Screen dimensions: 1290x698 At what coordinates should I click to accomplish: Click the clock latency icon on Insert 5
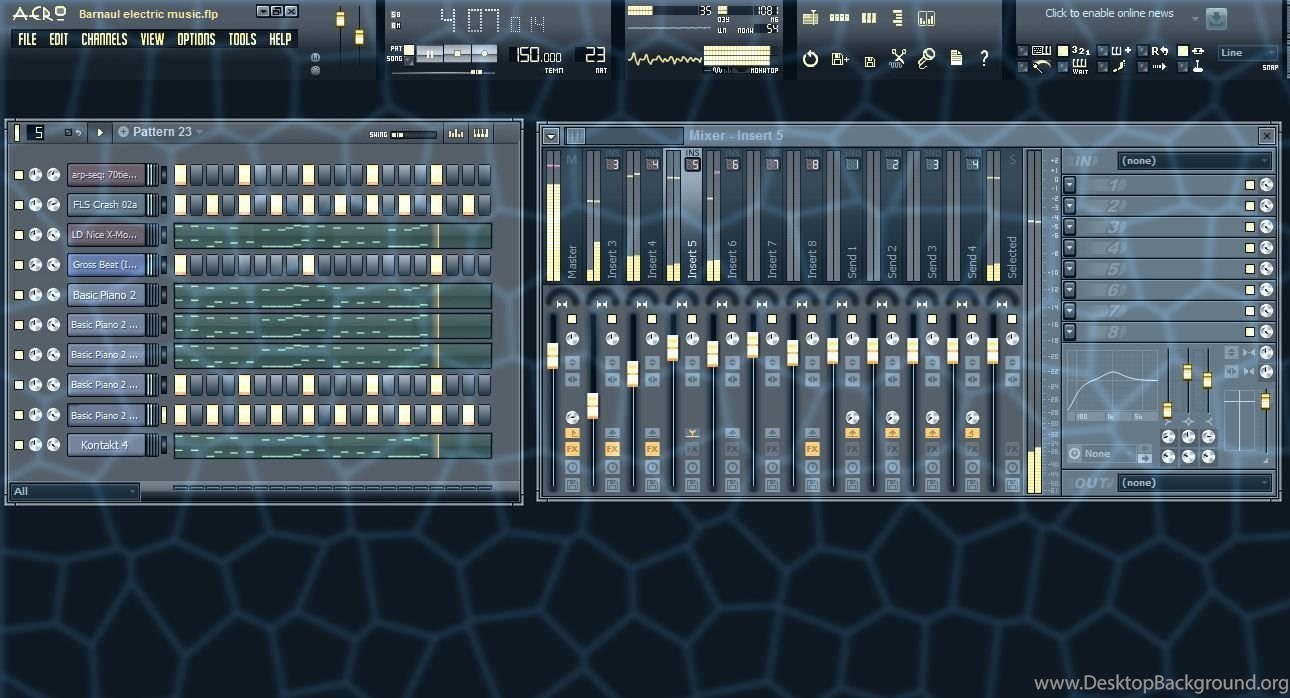pyautogui.click(x=692, y=467)
